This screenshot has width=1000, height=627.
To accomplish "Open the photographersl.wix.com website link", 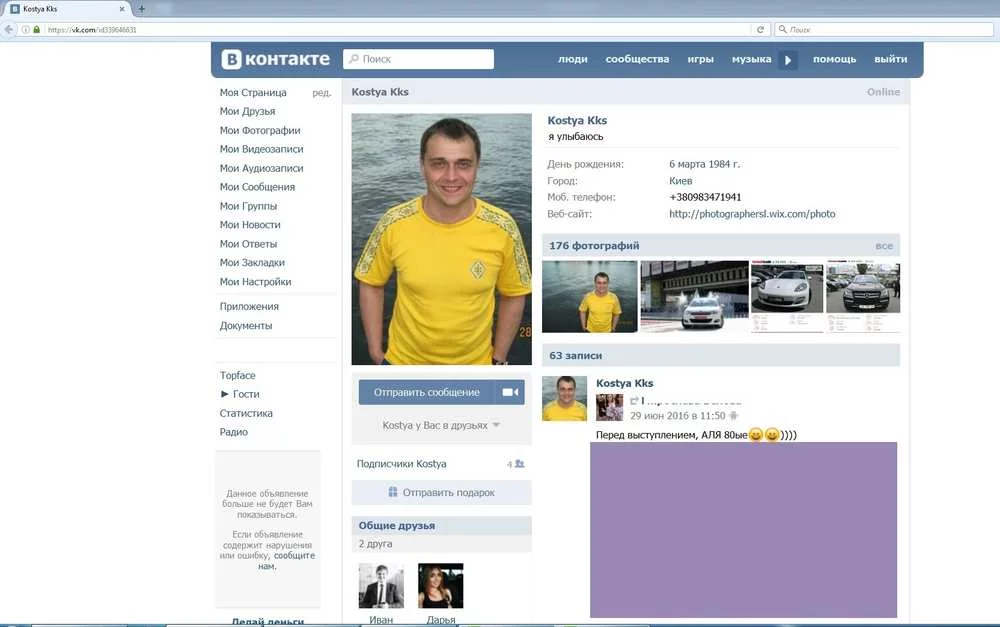I will [x=752, y=214].
